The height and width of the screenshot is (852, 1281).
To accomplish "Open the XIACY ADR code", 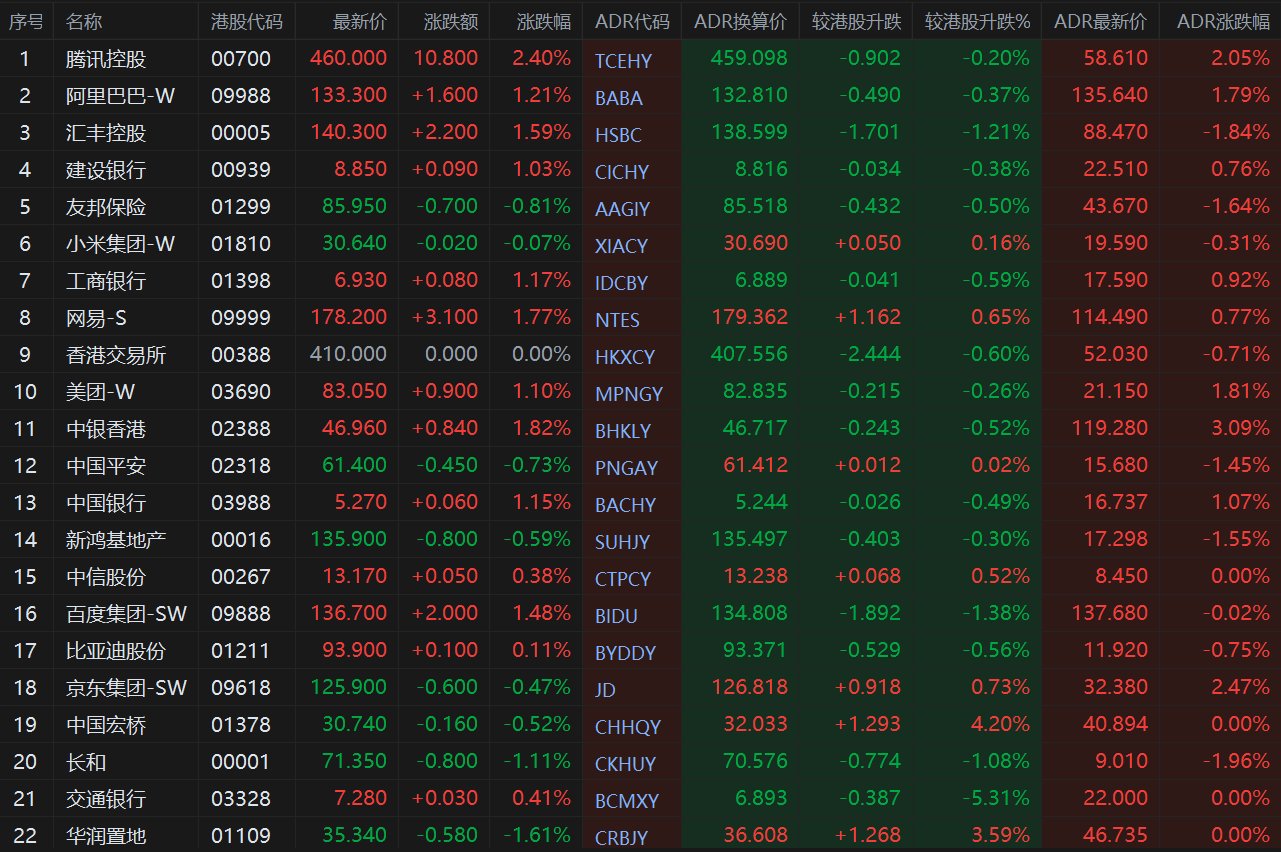I will pos(621,247).
